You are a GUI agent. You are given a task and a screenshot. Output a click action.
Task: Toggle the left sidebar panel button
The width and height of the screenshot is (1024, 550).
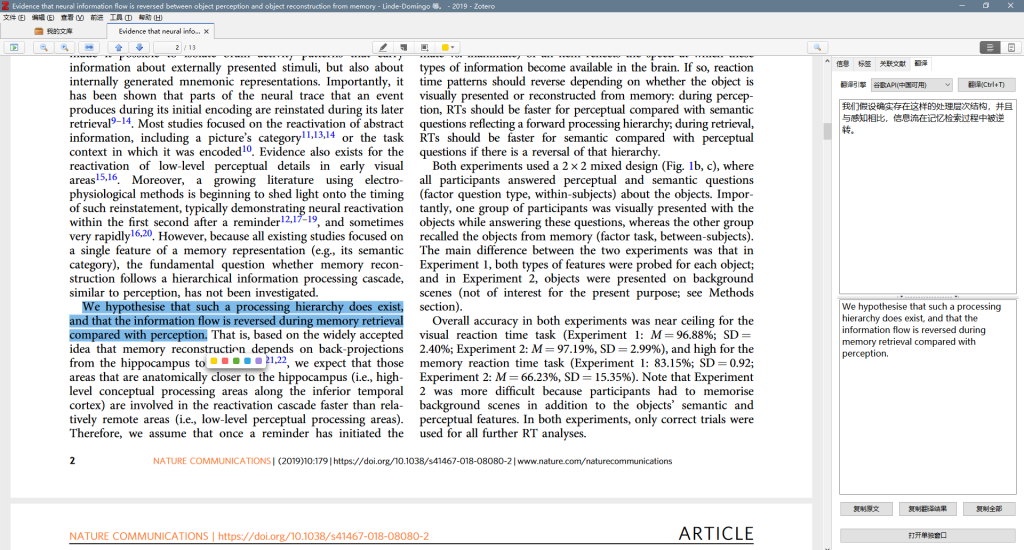point(14,47)
